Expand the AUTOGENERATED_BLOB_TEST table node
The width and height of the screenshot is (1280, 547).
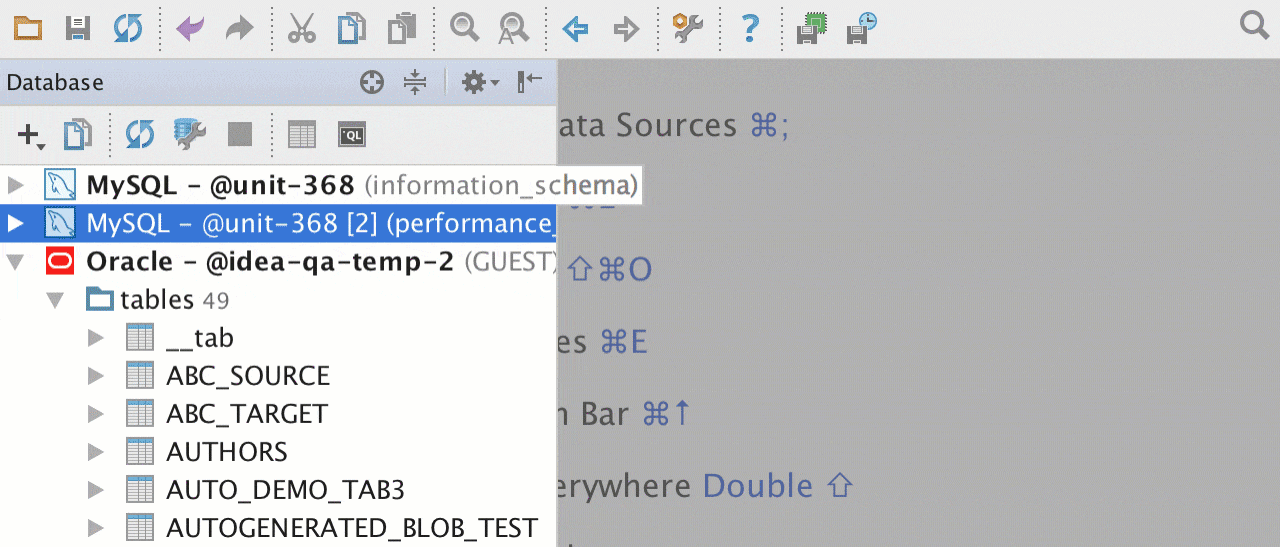pyautogui.click(x=96, y=528)
